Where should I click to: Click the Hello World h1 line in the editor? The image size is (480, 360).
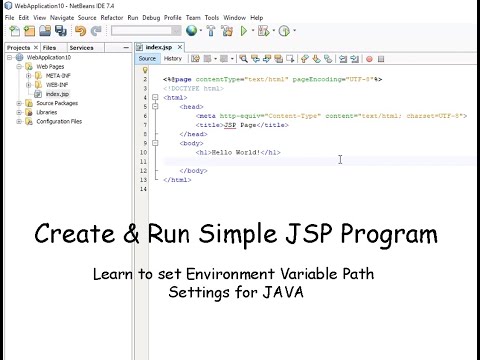coord(238,152)
